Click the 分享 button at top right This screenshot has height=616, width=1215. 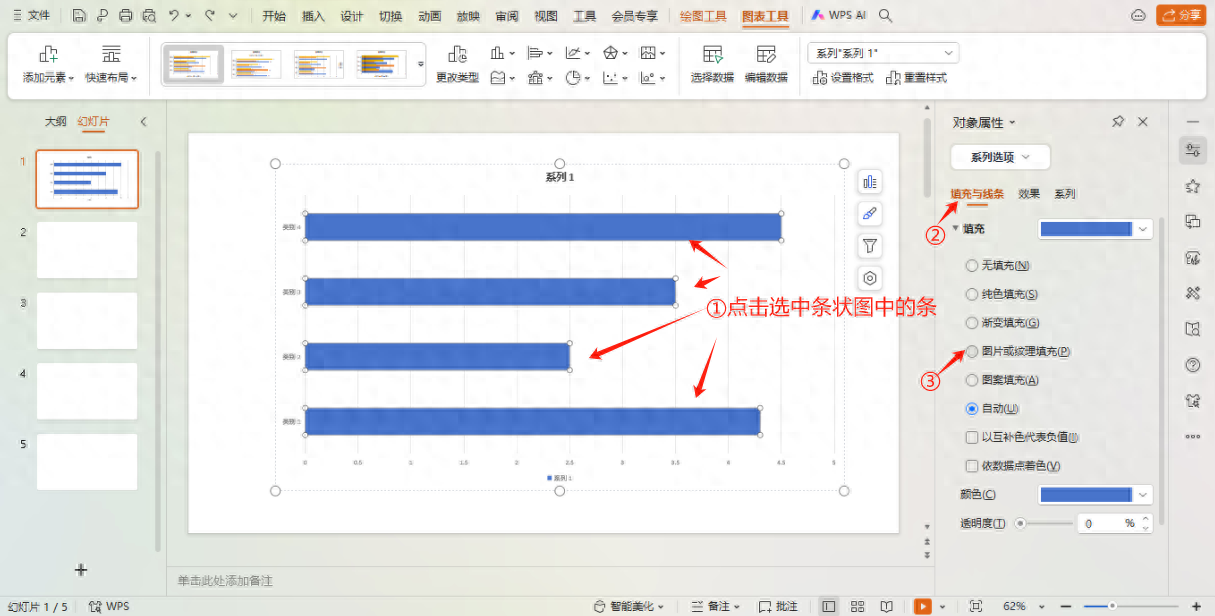coord(1180,15)
